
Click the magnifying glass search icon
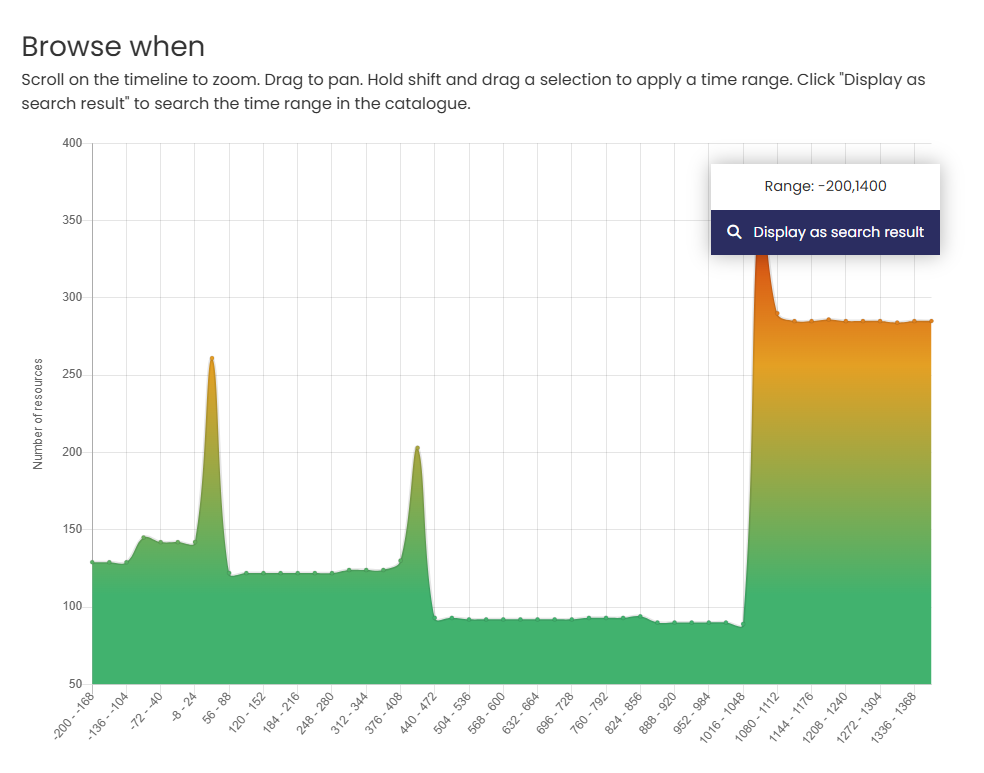point(733,231)
